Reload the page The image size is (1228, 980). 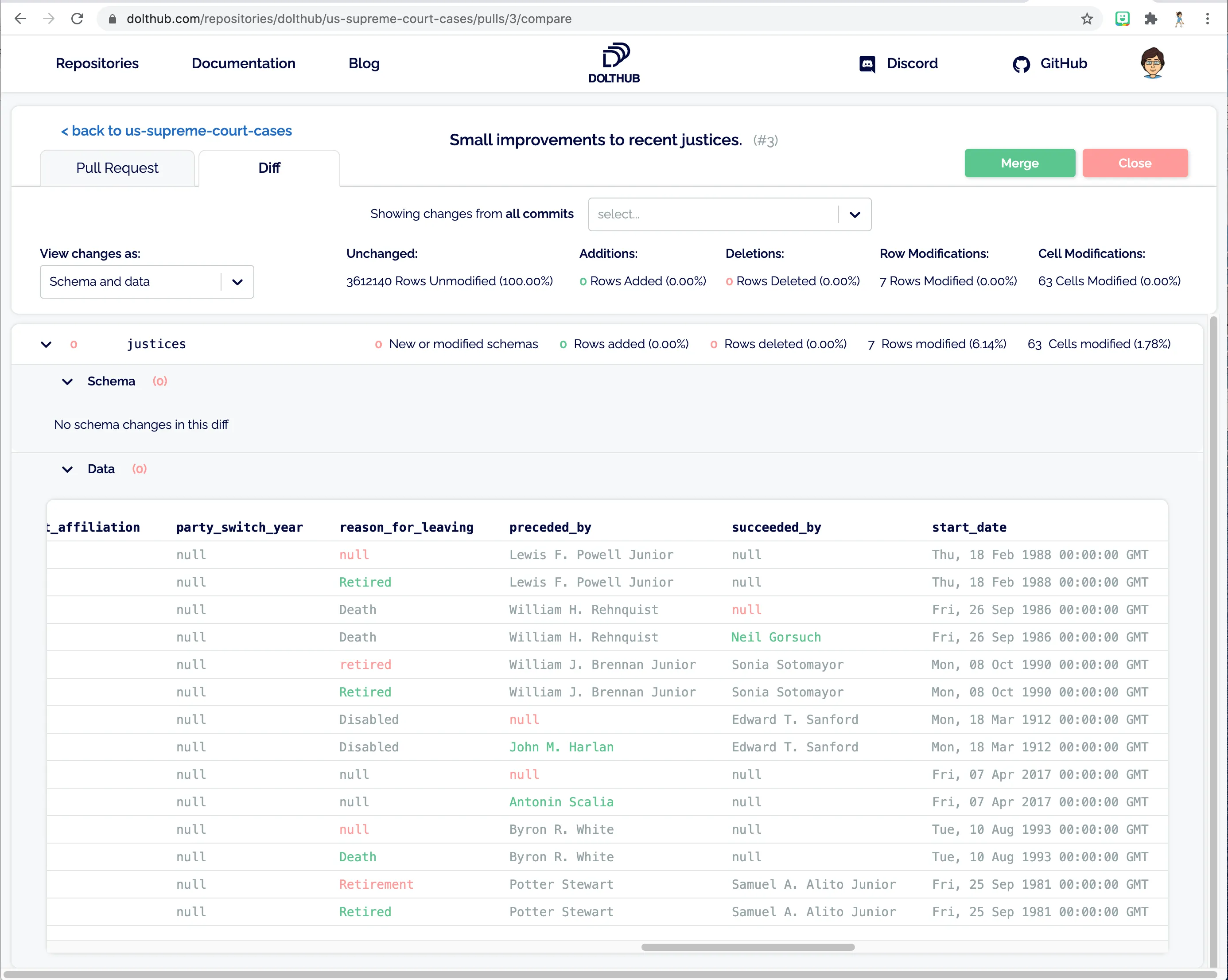click(78, 19)
